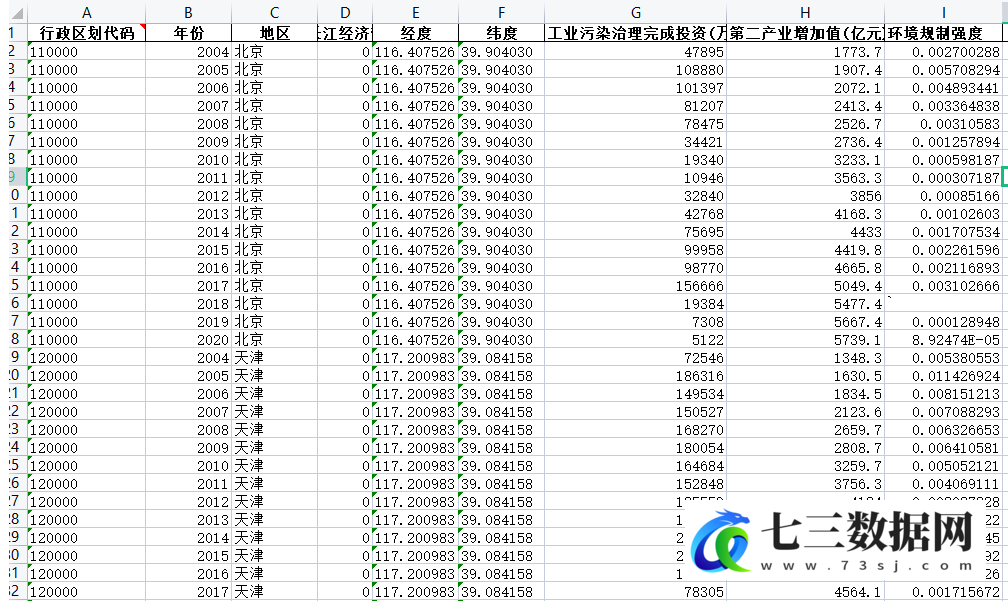
Task: Select value-added cell 3756.3
Action: 806,484
